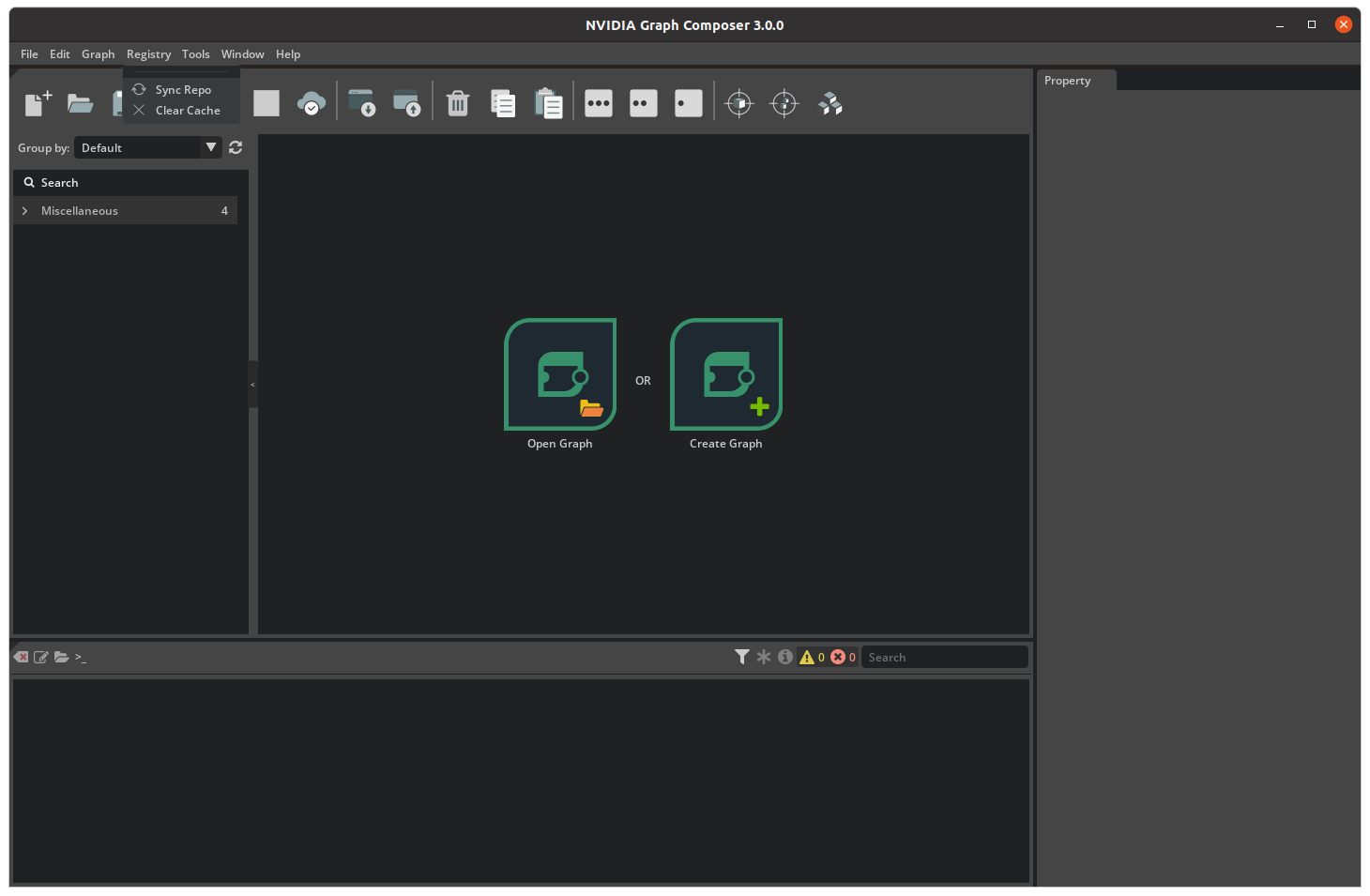Toggle the info message filter in console
Image resolution: width=1370 pixels, height=896 pixels.
tap(785, 657)
